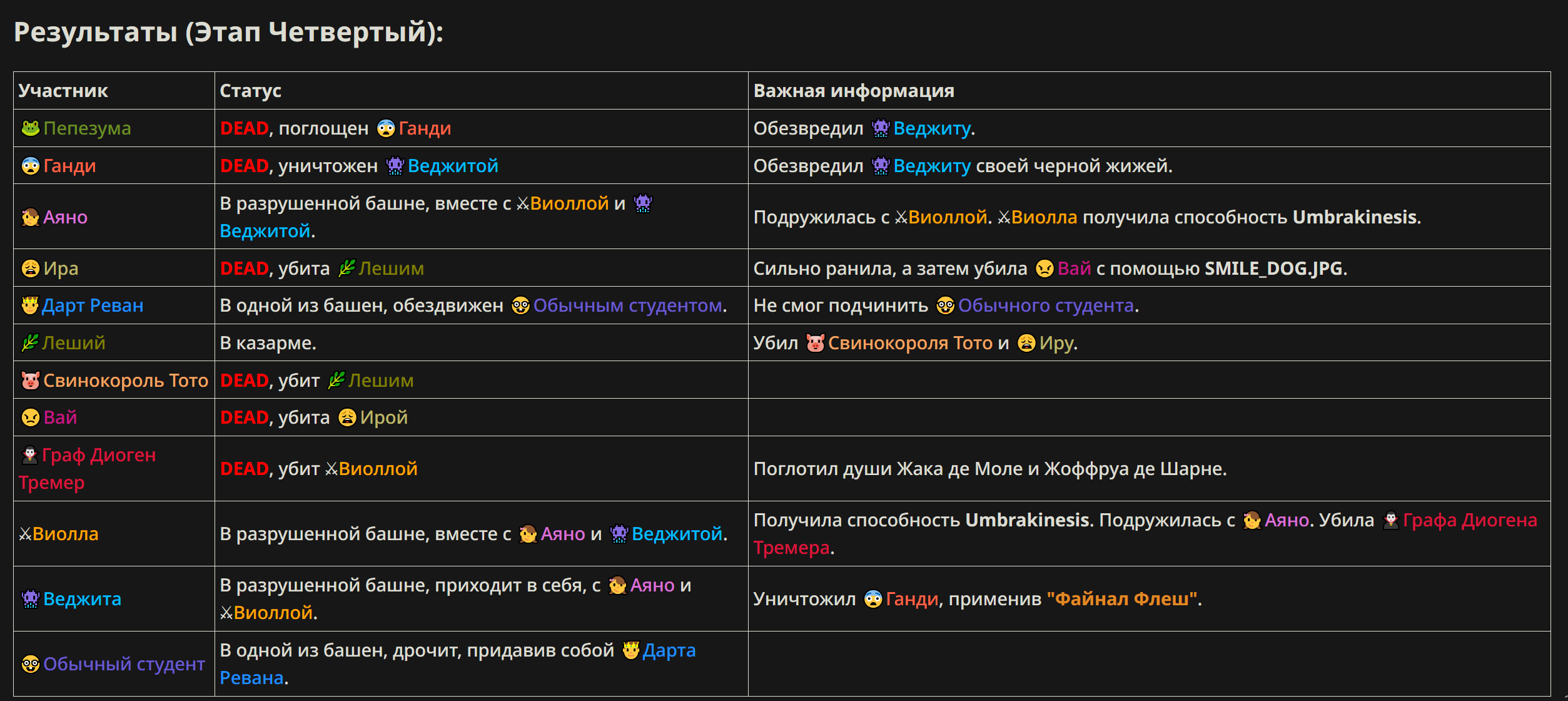Click the angry face emoji in Ира's info cell
The image size is (1568, 701).
pos(1045,269)
